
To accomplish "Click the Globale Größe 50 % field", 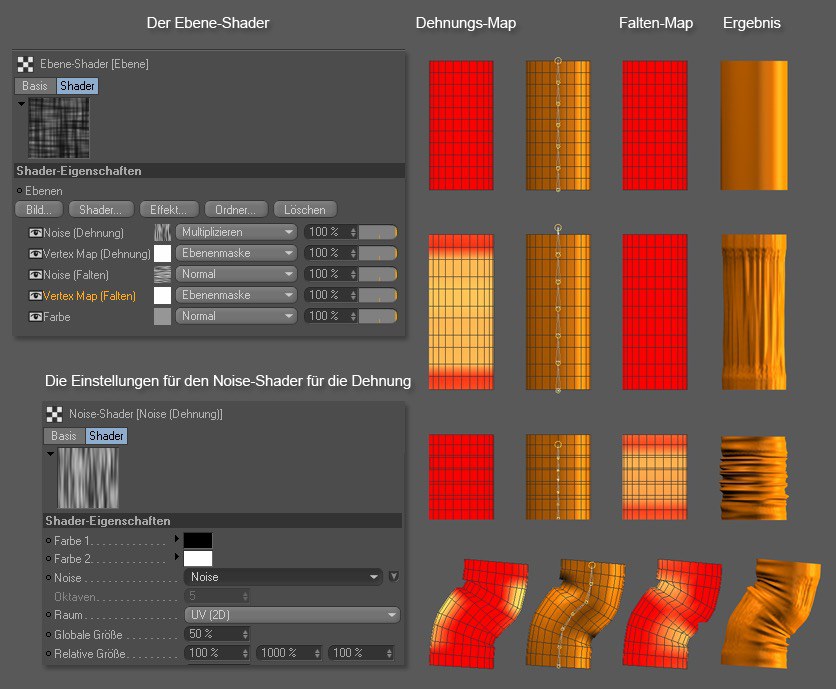I will click(x=212, y=634).
